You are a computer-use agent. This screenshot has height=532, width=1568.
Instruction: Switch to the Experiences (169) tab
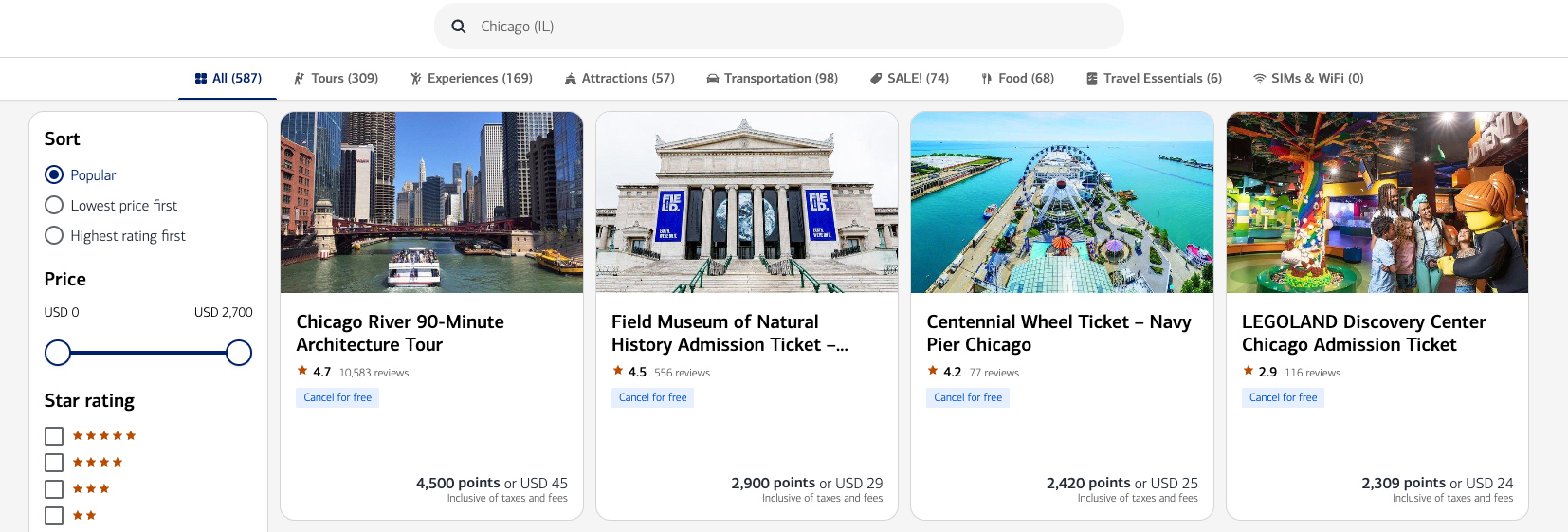coord(471,79)
